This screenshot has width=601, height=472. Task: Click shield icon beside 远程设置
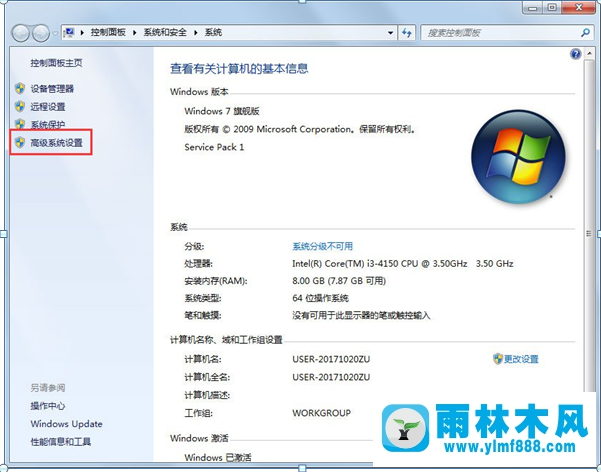20,106
